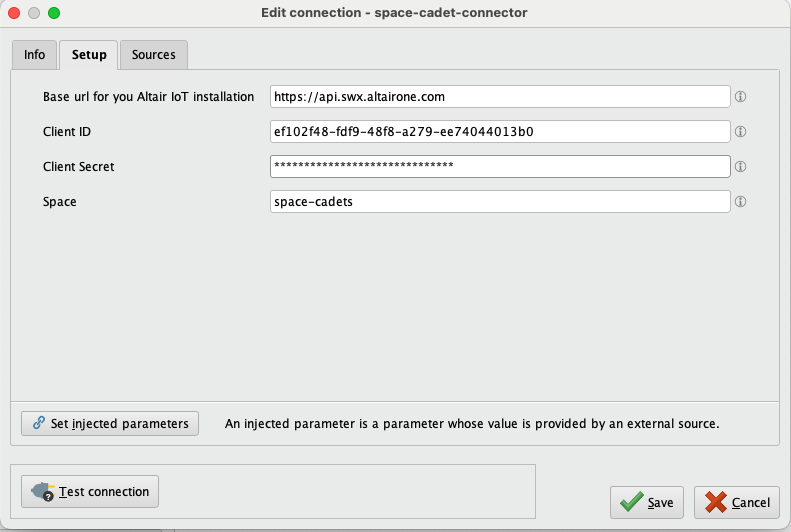Click the green checkmark Save icon
The width and height of the screenshot is (791, 532).
(x=630, y=502)
